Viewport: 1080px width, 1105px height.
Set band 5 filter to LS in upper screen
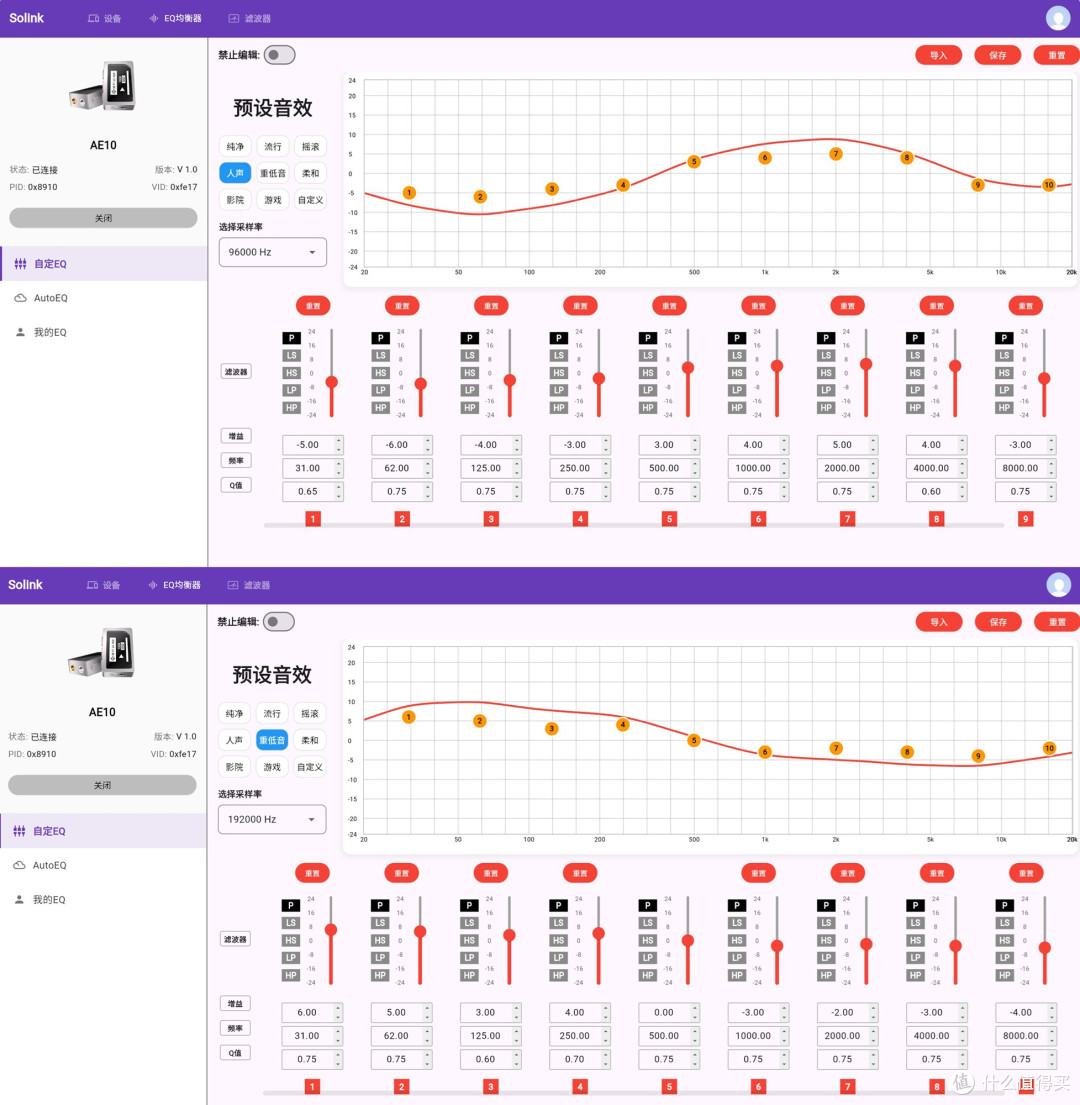pyautogui.click(x=647, y=355)
